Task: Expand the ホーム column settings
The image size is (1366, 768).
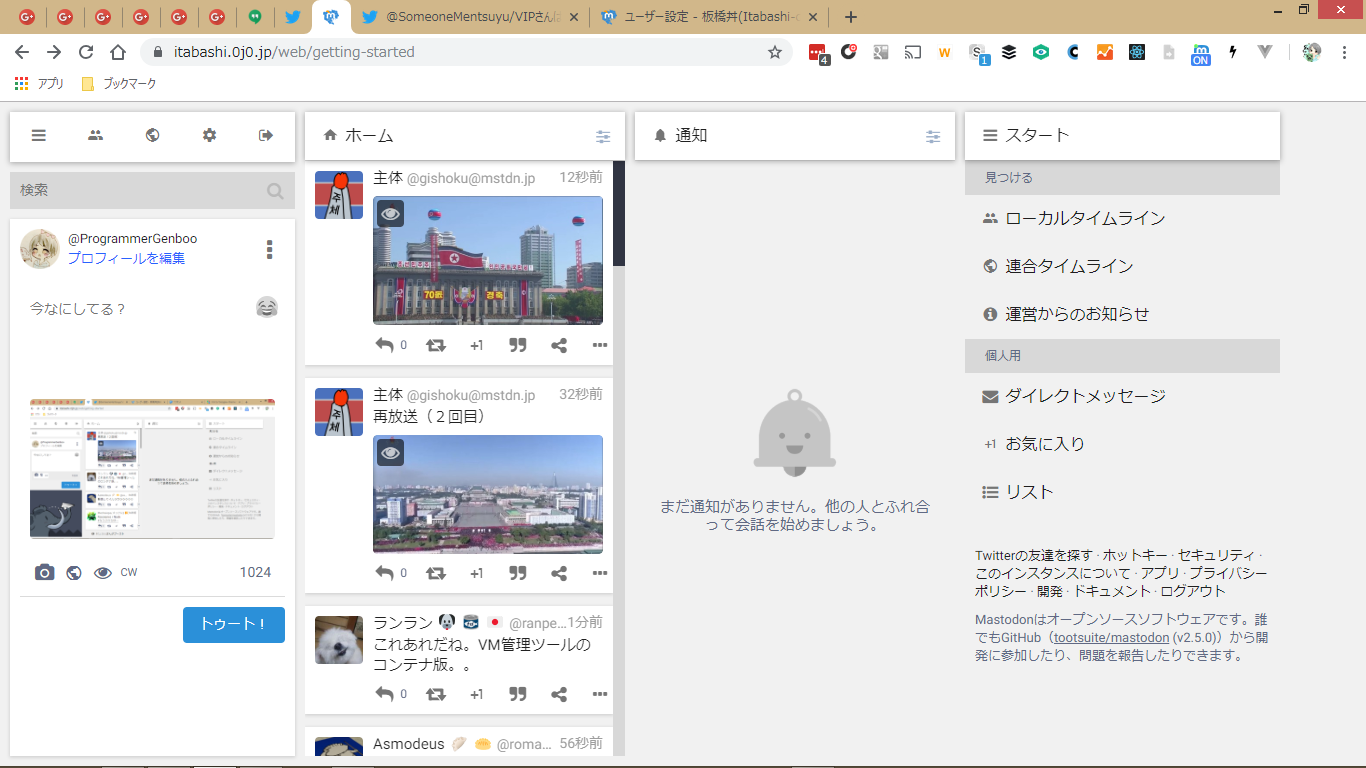Action: pos(603,137)
